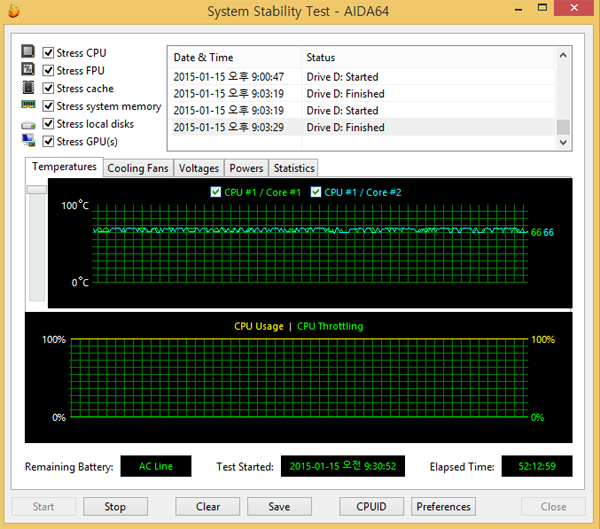Click the Date & Time column header
Image resolution: width=600 pixels, height=529 pixels.
click(x=234, y=57)
